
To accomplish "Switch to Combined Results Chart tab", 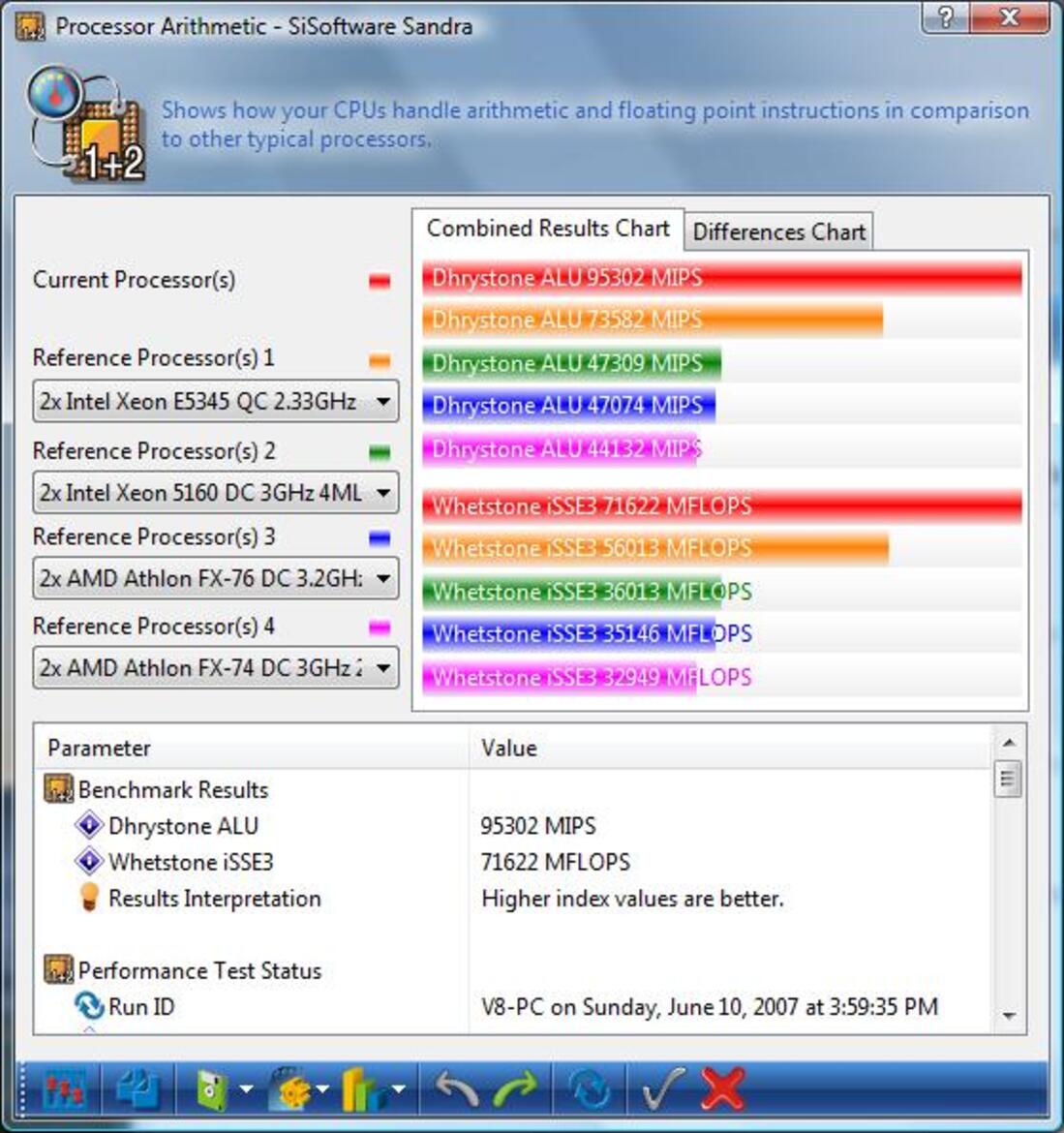I will [548, 229].
